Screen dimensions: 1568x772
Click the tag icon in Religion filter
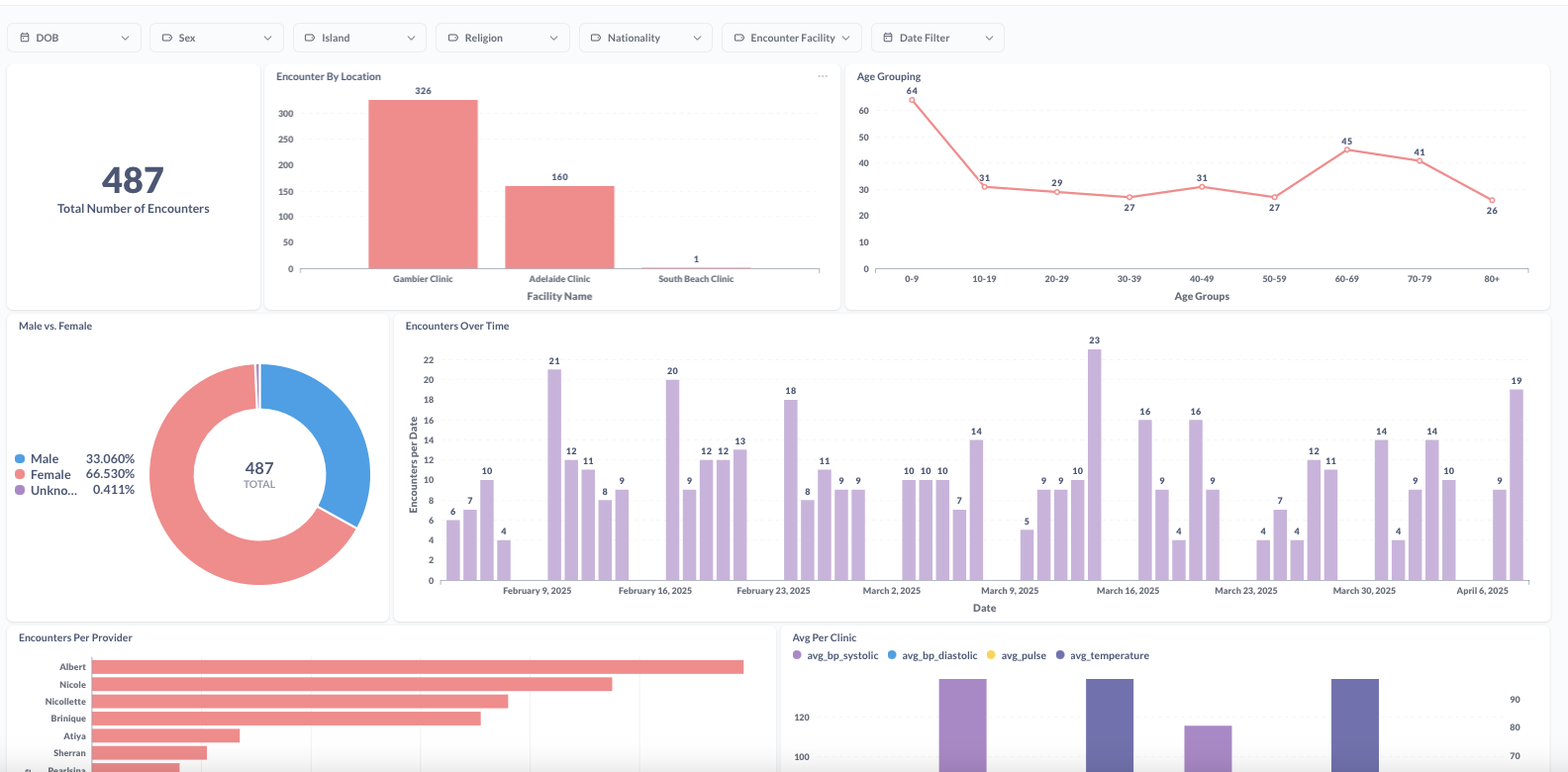[x=453, y=38]
